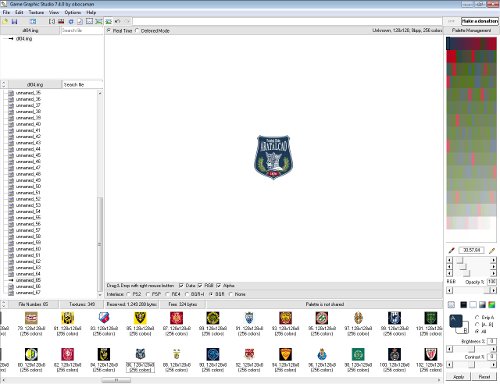Open the Texture menu
Viewport: 500px width, 384px height.
(x=36, y=12)
